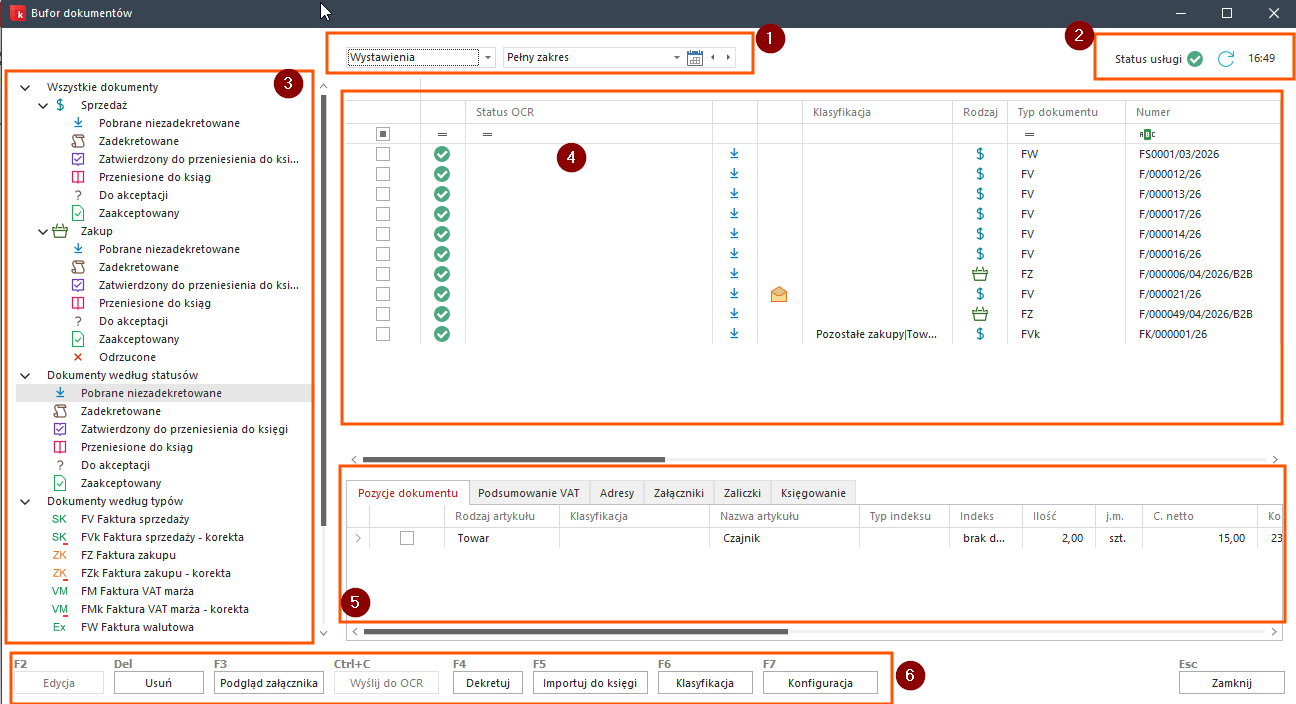Select Odrzucone in the Zakup tree
Viewport: 1296px width, 704px height.
pyautogui.click(x=127, y=357)
